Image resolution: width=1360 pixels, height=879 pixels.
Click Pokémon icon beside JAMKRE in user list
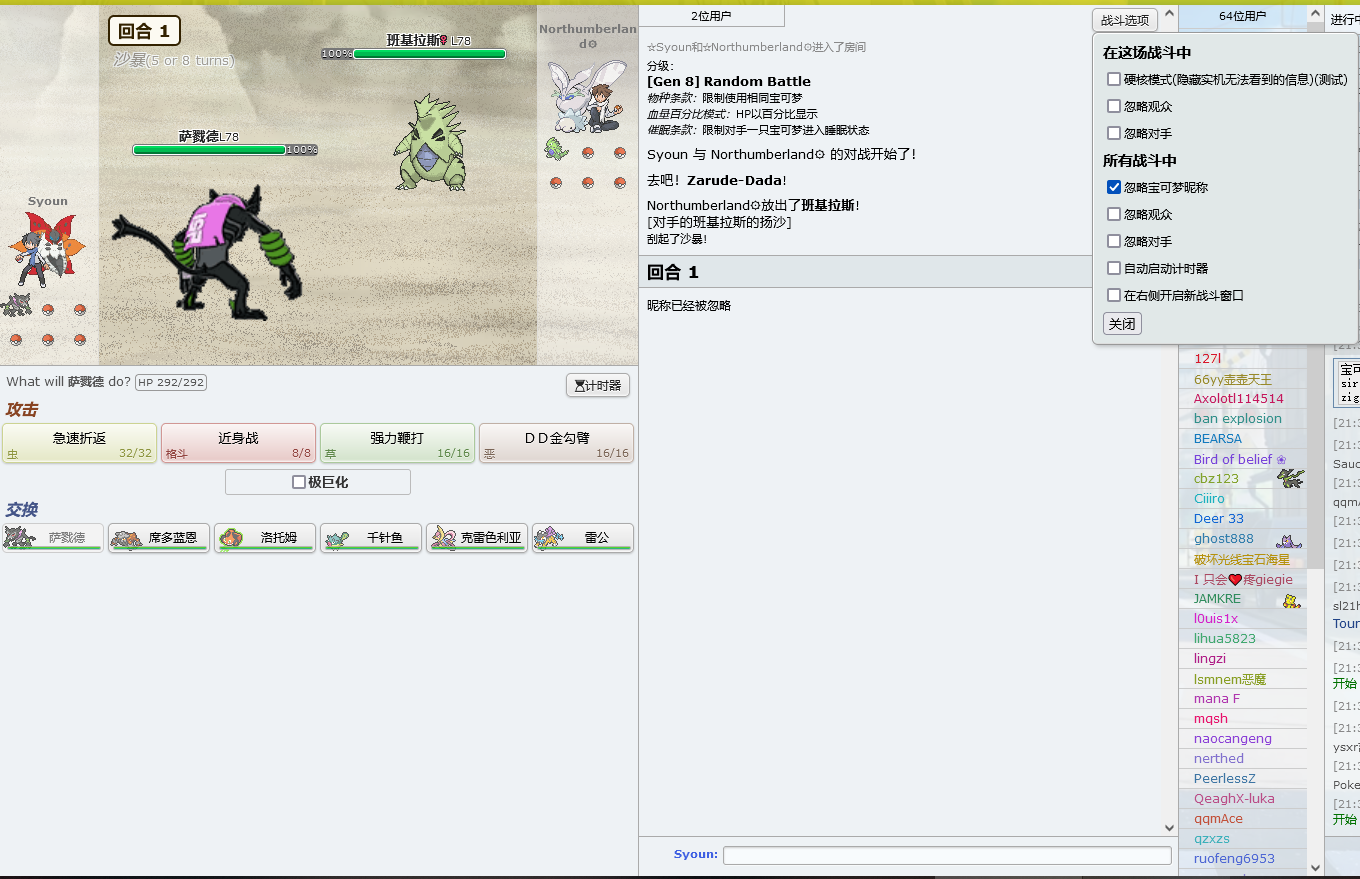point(1291,600)
